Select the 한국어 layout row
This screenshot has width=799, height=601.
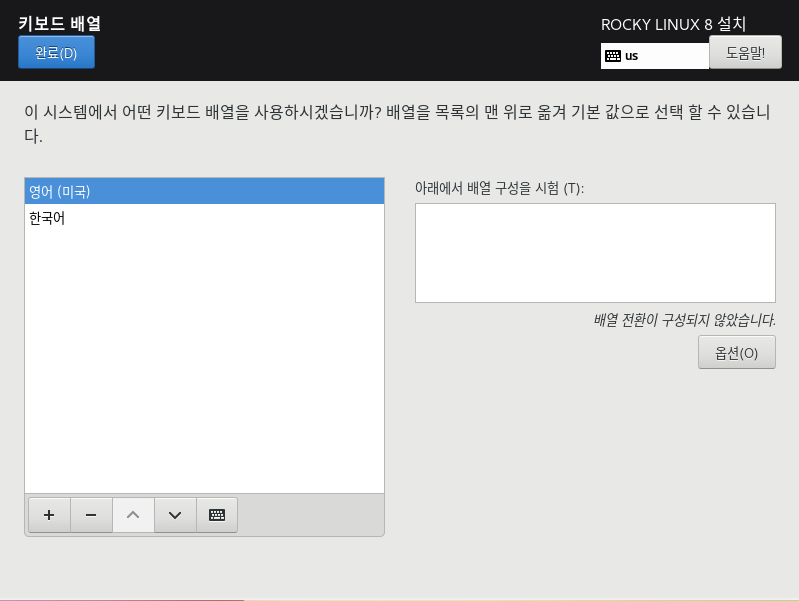coord(204,218)
